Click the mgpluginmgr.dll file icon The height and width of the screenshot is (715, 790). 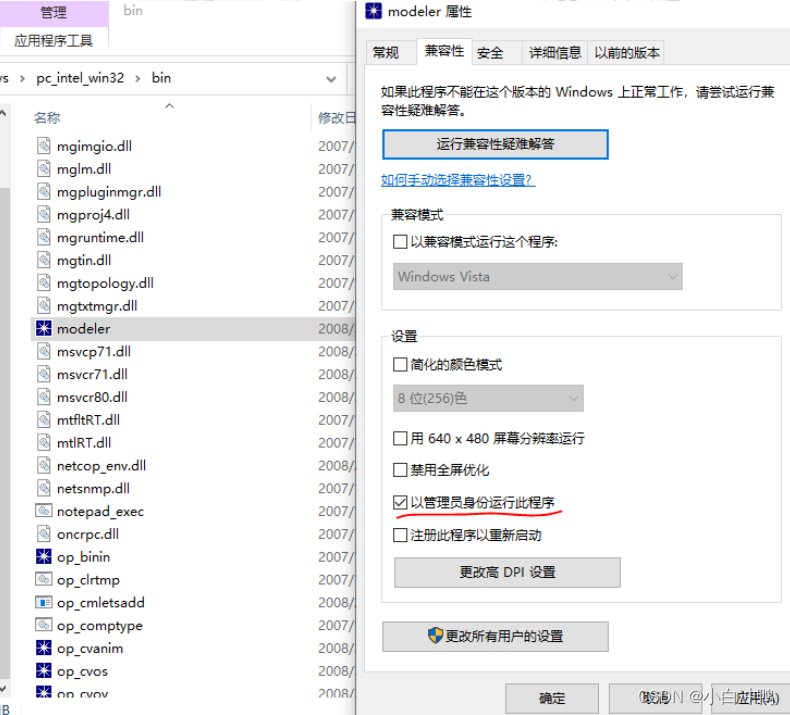point(44,191)
